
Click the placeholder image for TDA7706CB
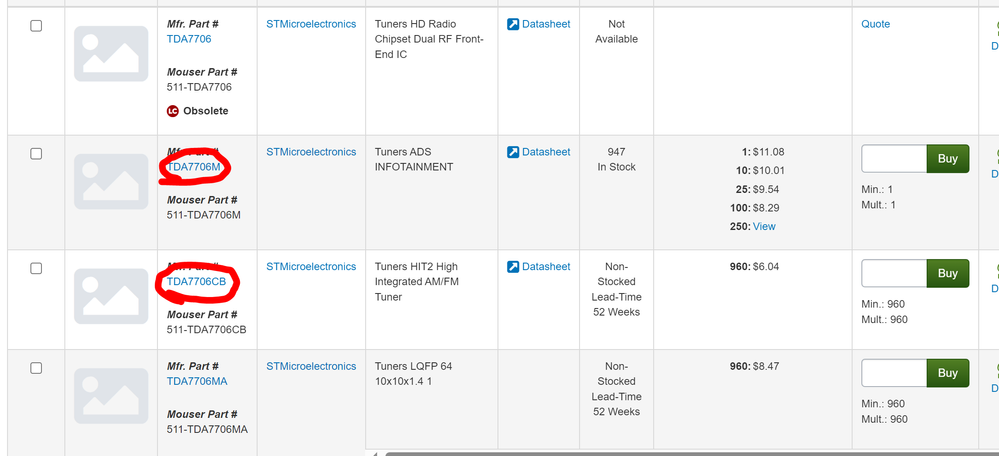tap(111, 296)
